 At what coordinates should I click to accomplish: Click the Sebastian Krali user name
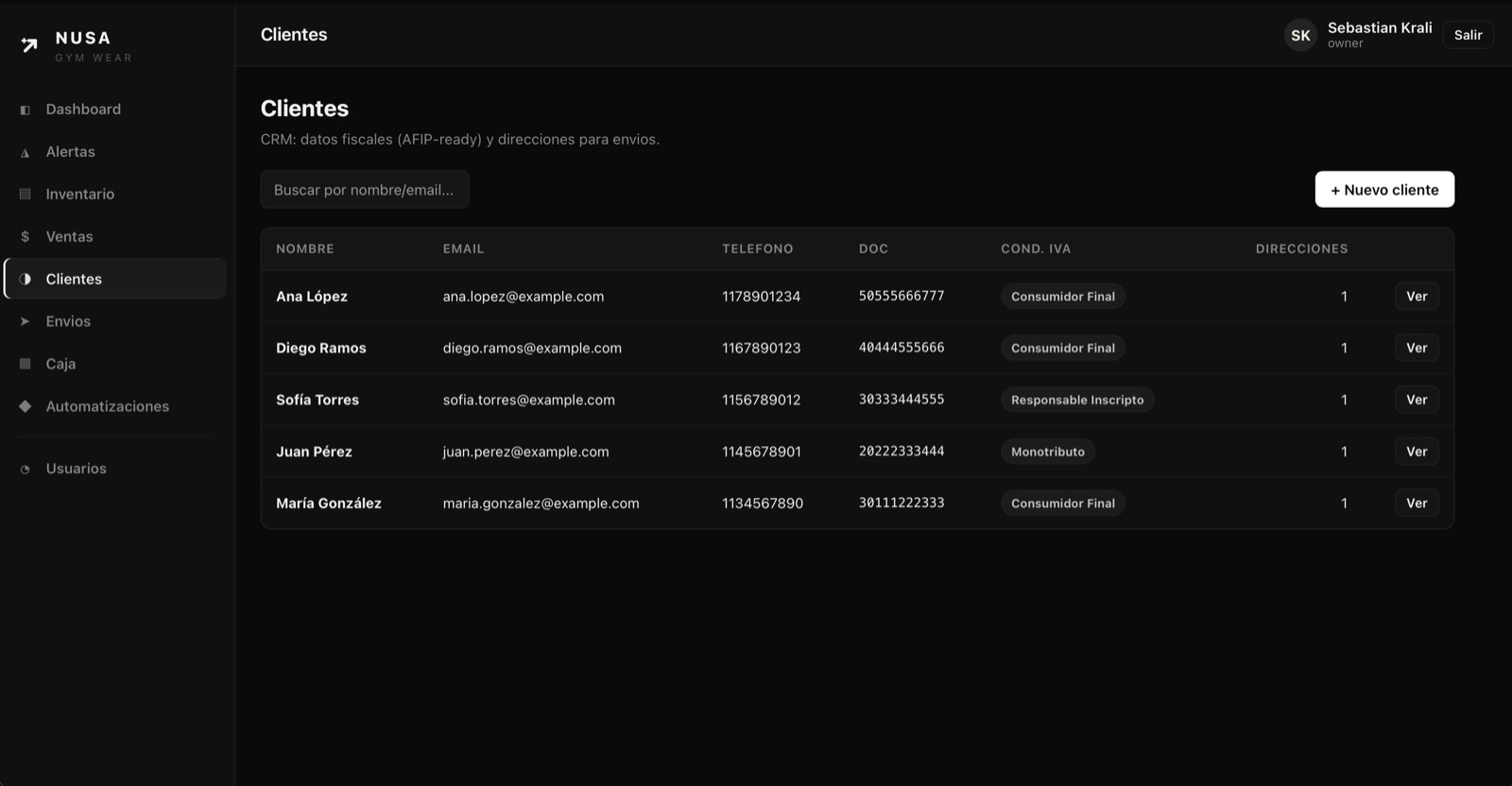pyautogui.click(x=1380, y=27)
